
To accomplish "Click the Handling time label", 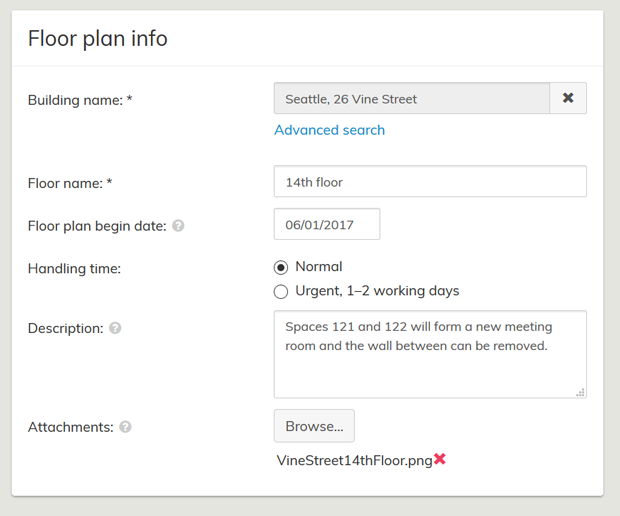I will [74, 268].
